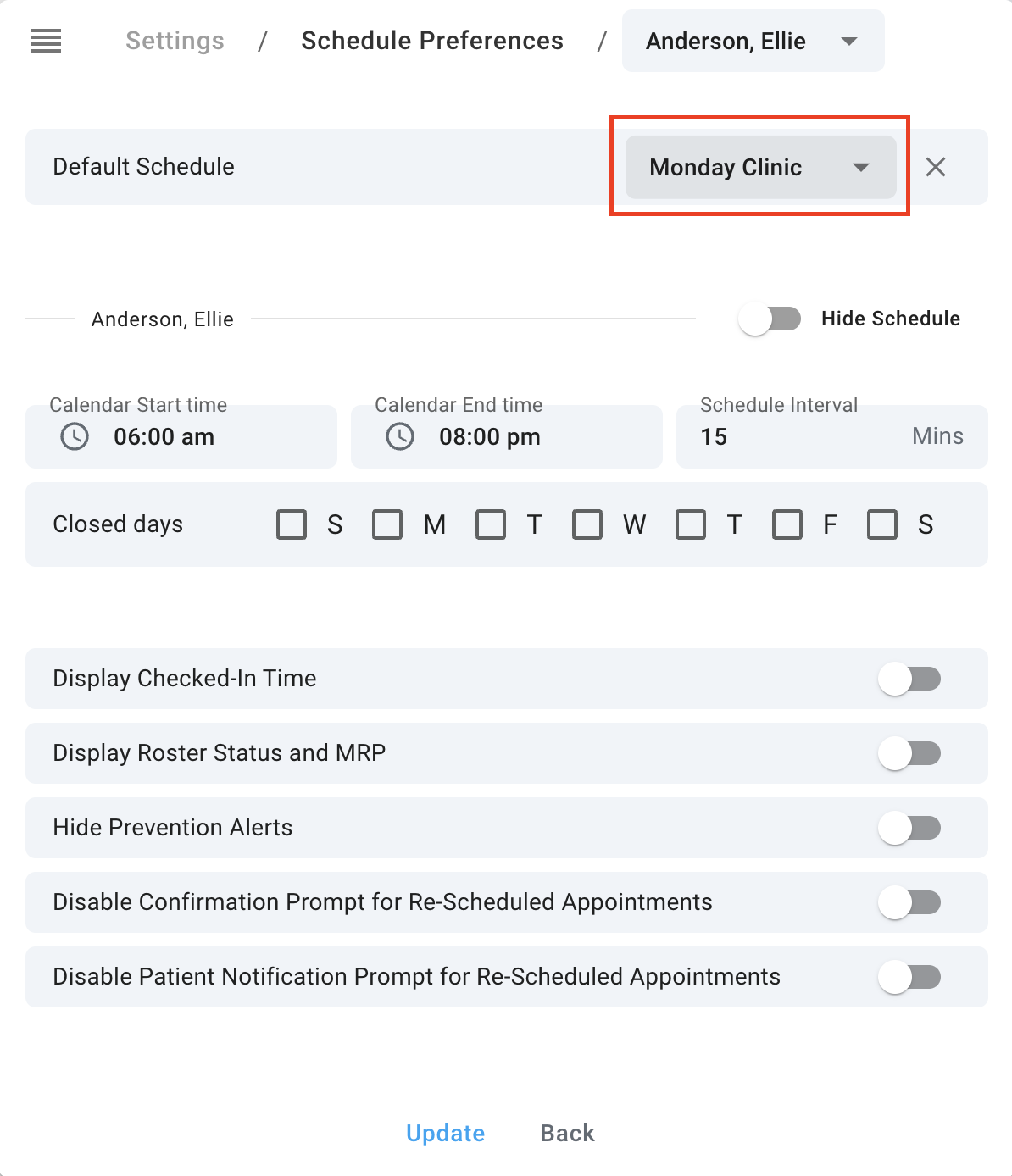The image size is (1012, 1176).
Task: Clear default schedule with X icon
Action: (x=936, y=167)
